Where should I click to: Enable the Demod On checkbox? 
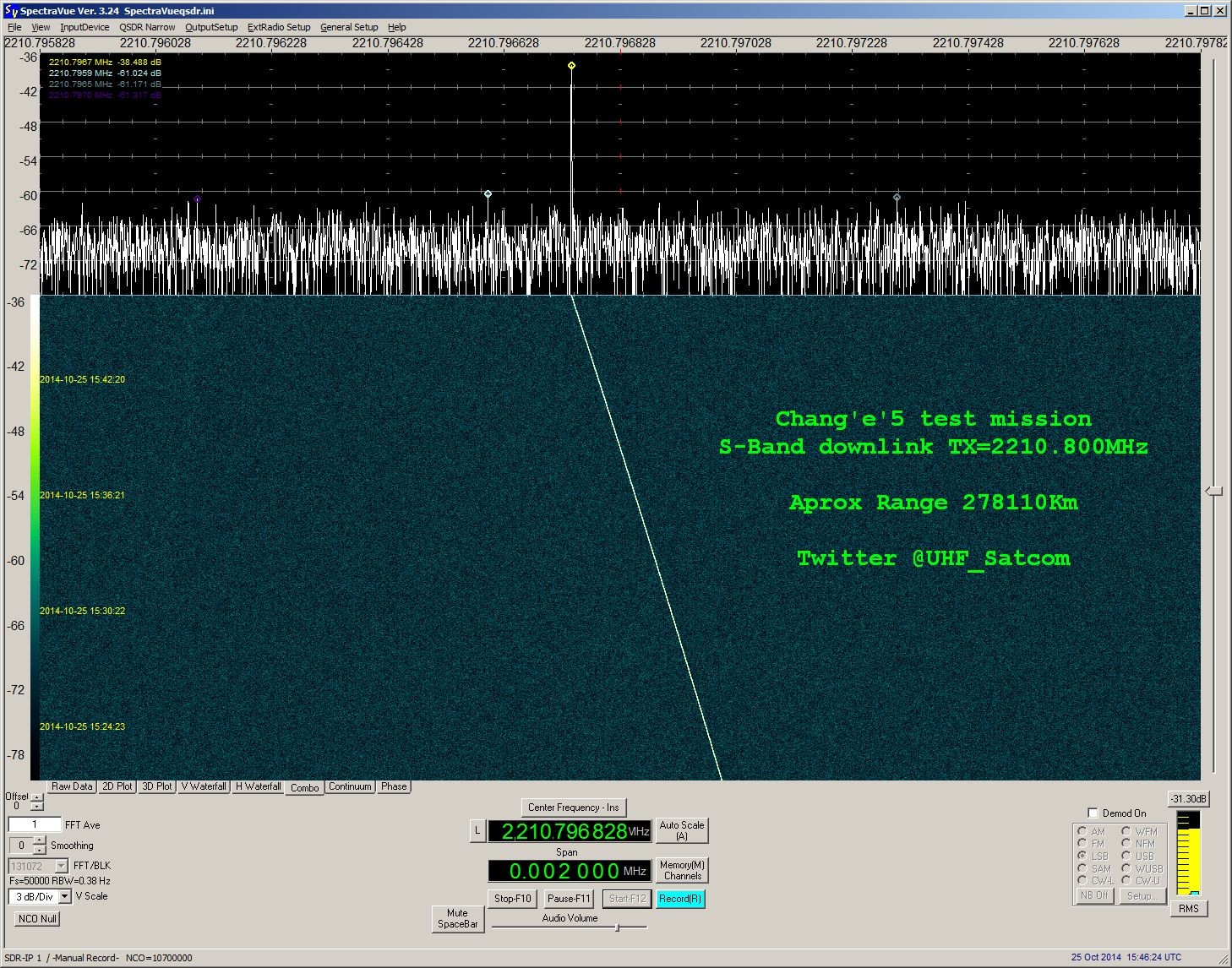[x=1093, y=813]
